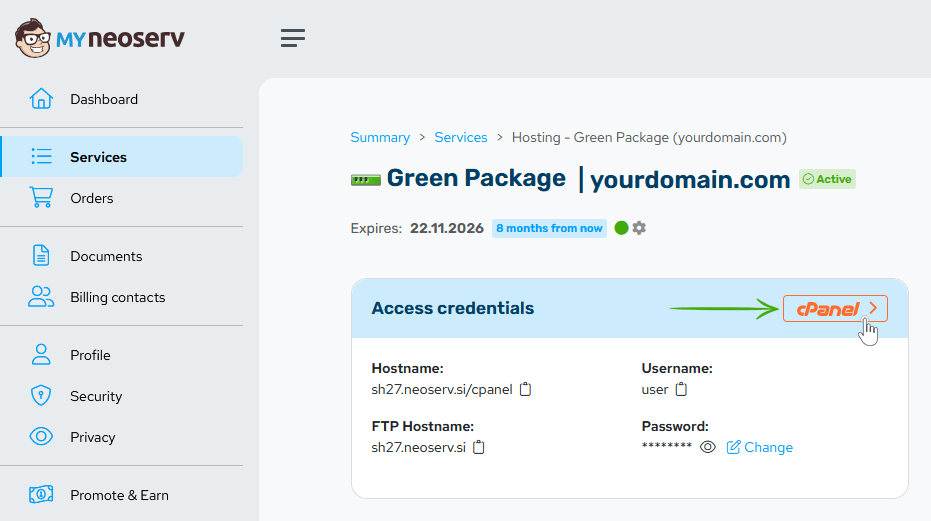Copy the sh27.neoserv.si/cpanel hostname
The height and width of the screenshot is (521, 931).
point(526,389)
